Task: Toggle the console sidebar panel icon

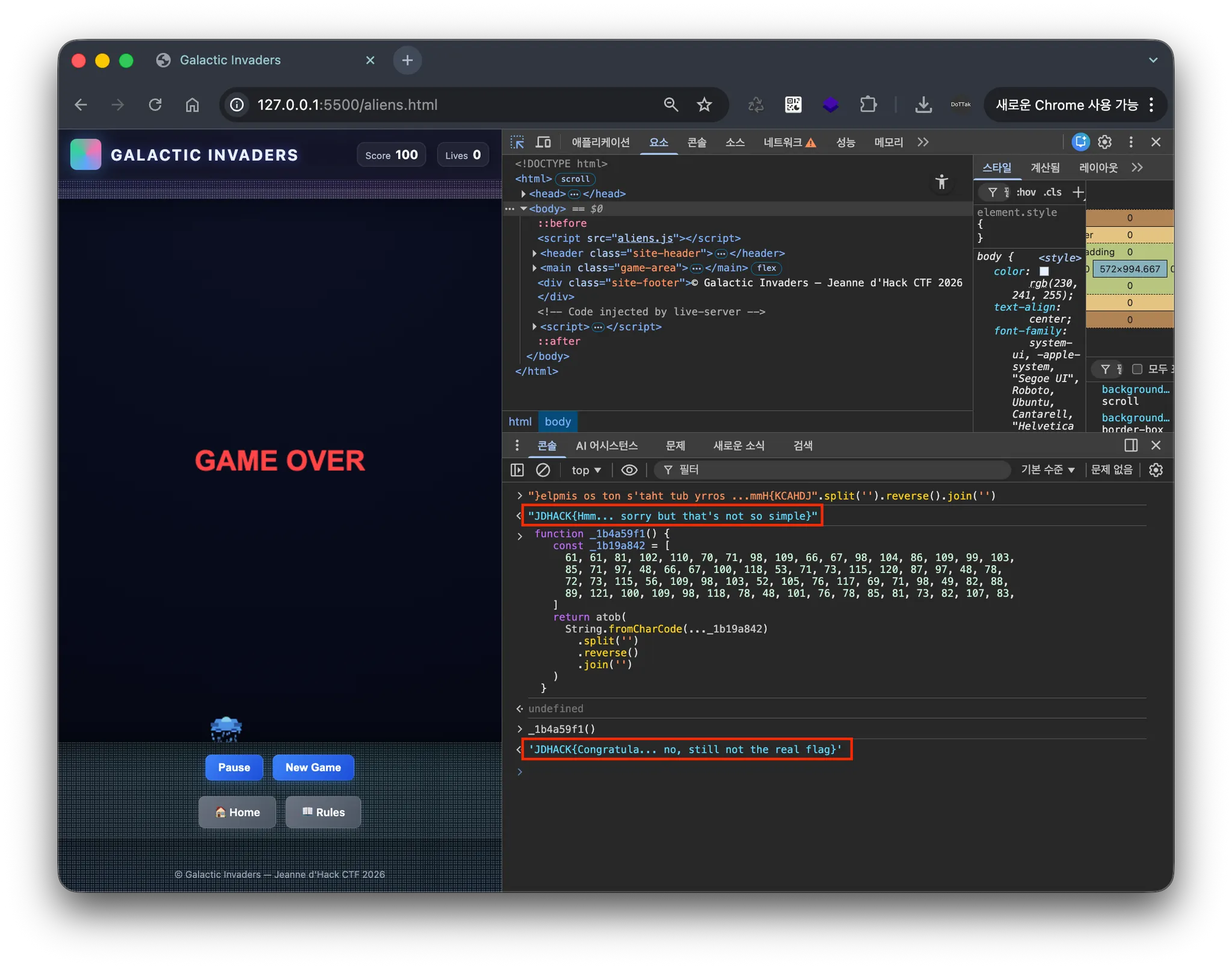Action: [517, 470]
